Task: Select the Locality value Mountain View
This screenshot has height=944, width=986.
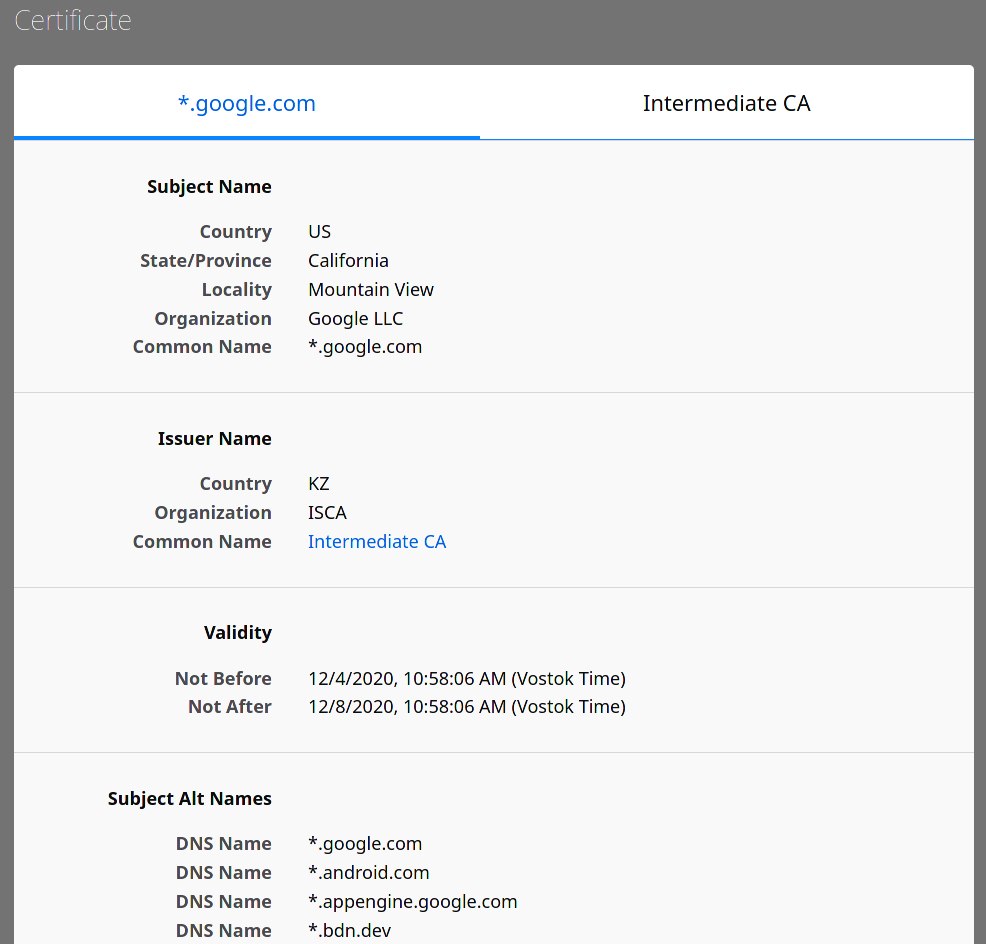Action: point(371,289)
